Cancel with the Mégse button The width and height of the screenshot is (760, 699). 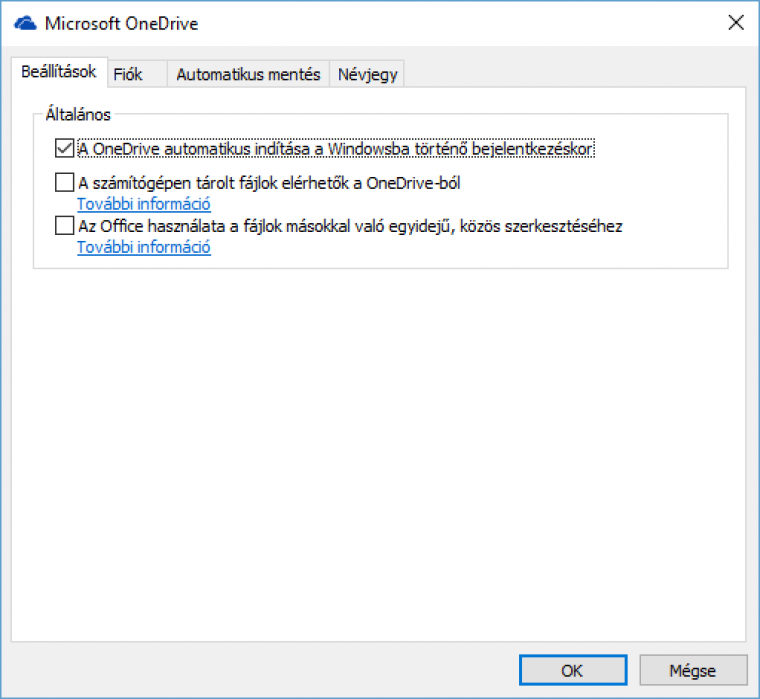pos(693,670)
